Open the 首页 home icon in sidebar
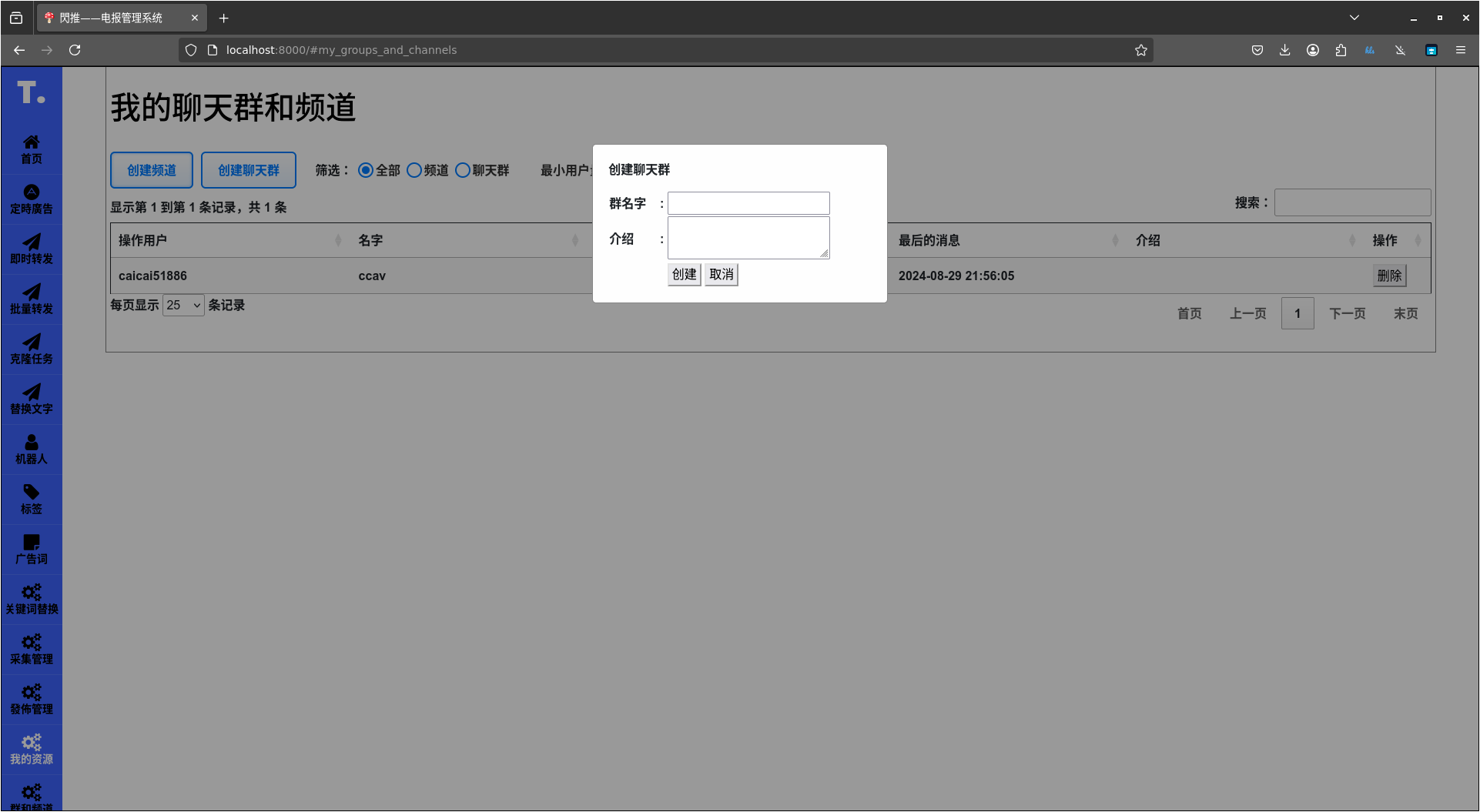 32,149
